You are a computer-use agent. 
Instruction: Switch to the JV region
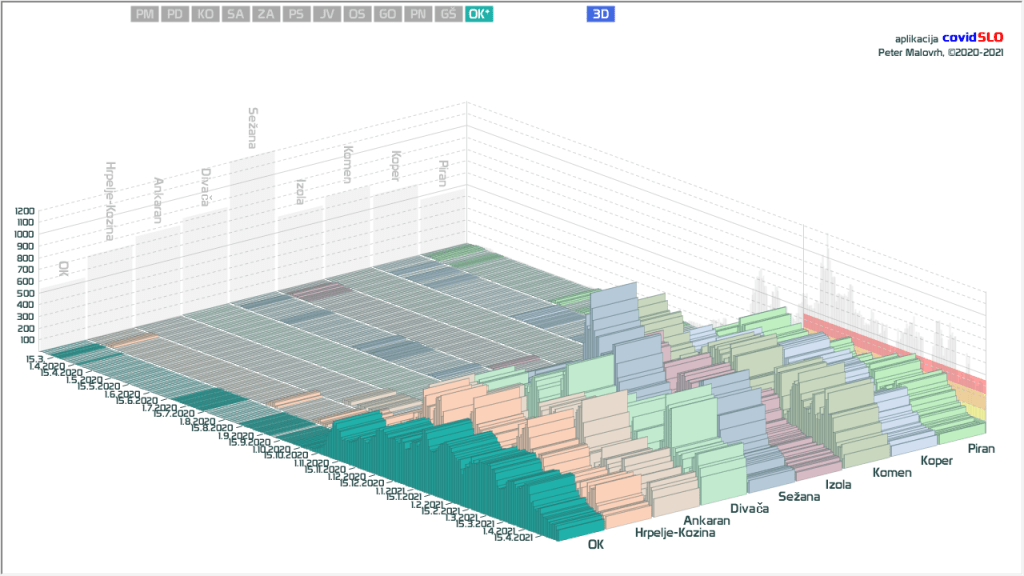(x=326, y=14)
